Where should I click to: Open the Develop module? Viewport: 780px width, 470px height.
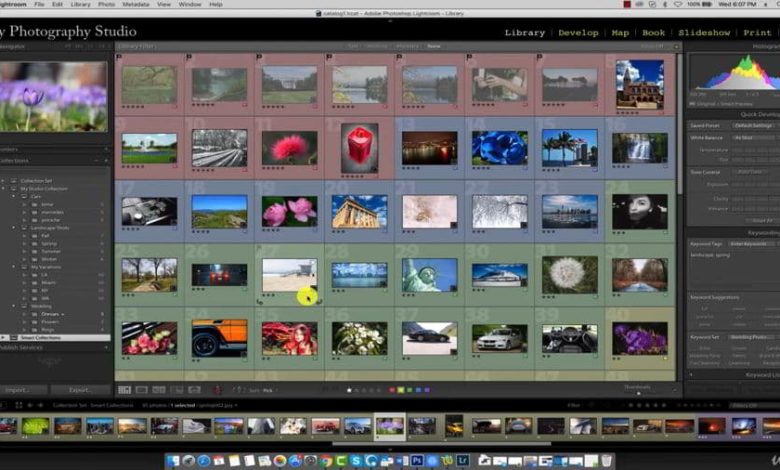[578, 33]
